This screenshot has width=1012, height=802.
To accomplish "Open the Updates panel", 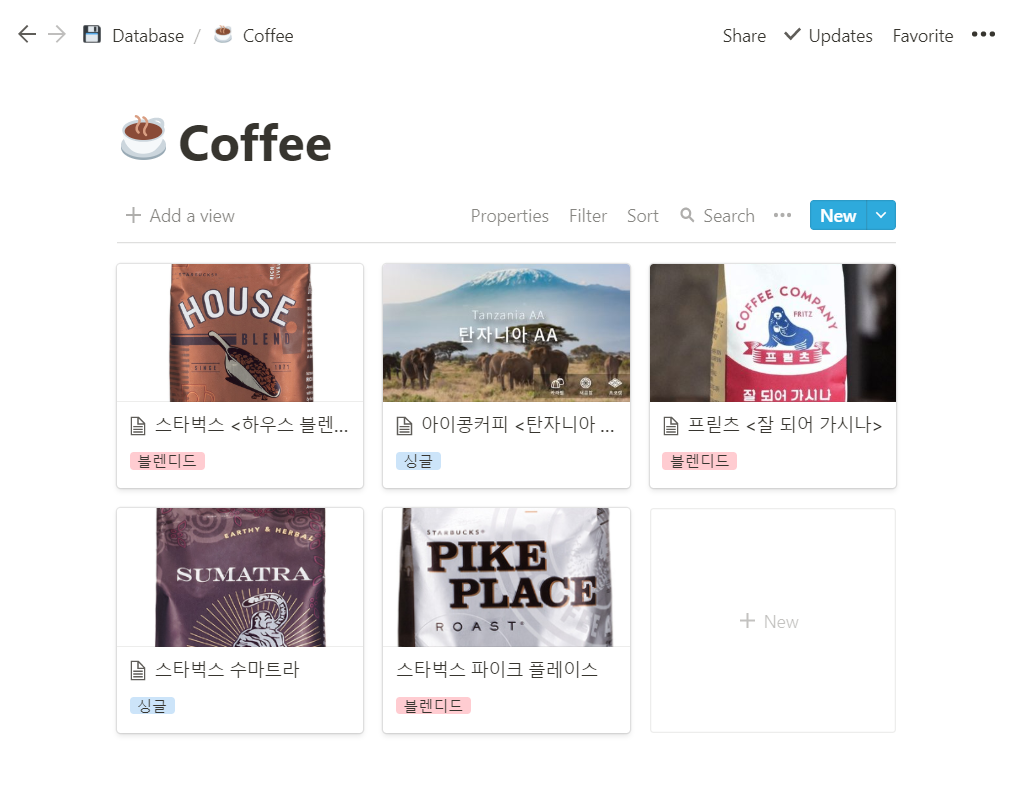I will tap(828, 35).
